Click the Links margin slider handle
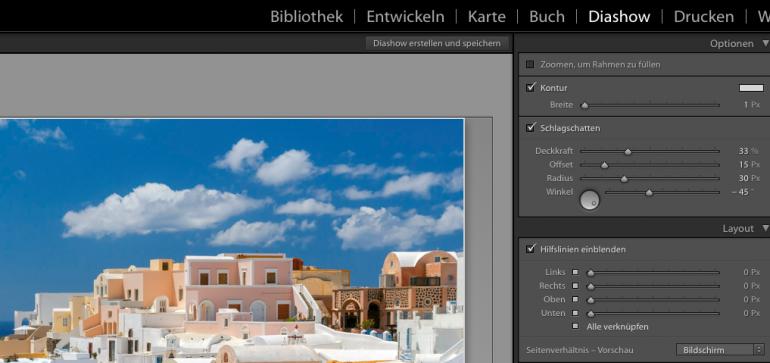Image resolution: width=770 pixels, height=363 pixels. click(x=591, y=273)
